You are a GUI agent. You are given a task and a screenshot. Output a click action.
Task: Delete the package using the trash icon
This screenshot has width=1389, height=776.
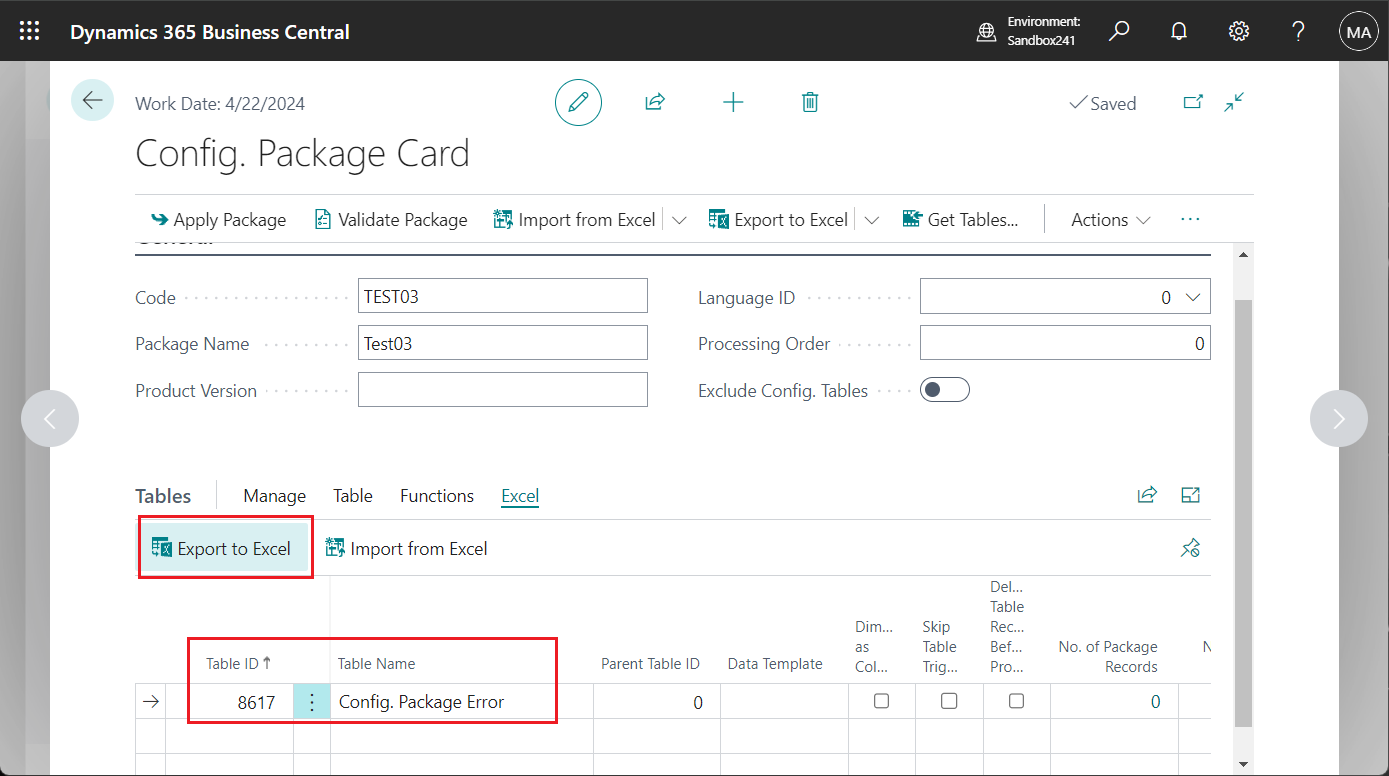pos(810,102)
